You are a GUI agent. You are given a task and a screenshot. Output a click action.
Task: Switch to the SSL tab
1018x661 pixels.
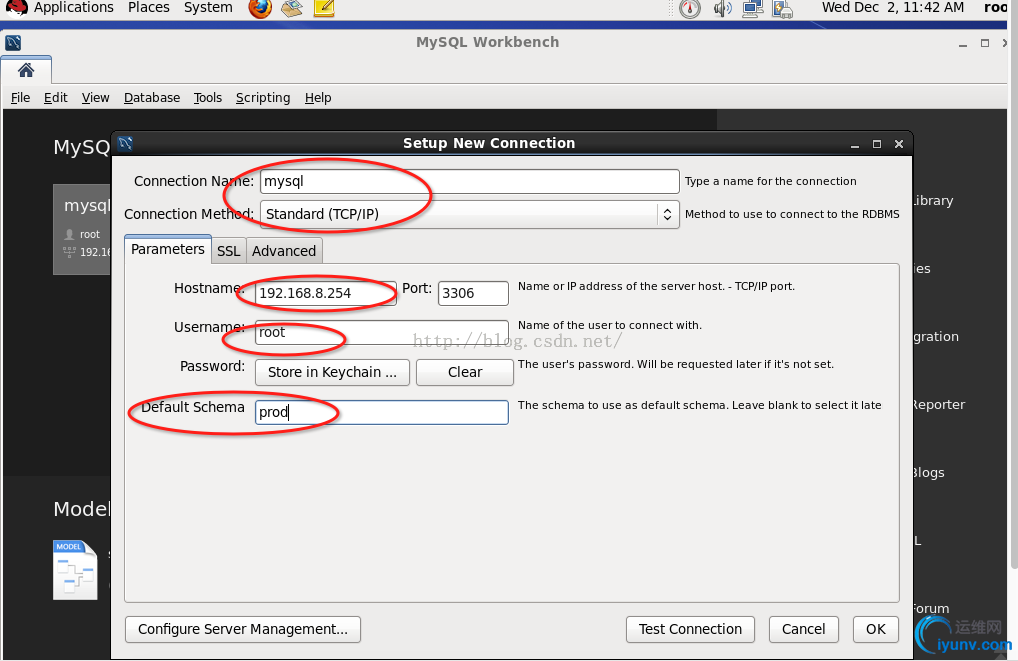tap(229, 251)
